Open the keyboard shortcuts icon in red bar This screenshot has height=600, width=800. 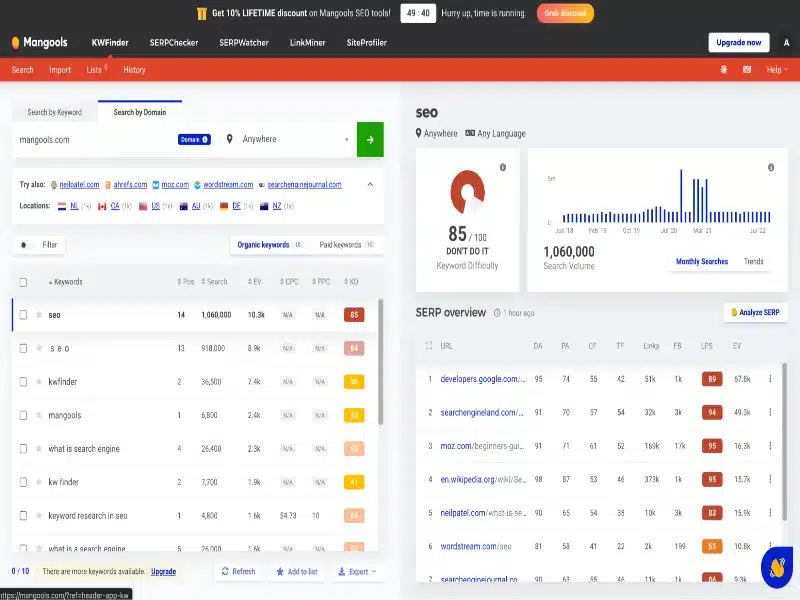click(x=747, y=69)
